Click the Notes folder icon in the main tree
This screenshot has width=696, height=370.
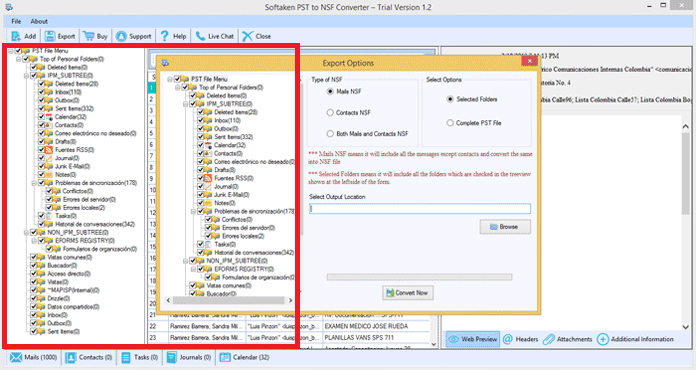(x=49, y=175)
